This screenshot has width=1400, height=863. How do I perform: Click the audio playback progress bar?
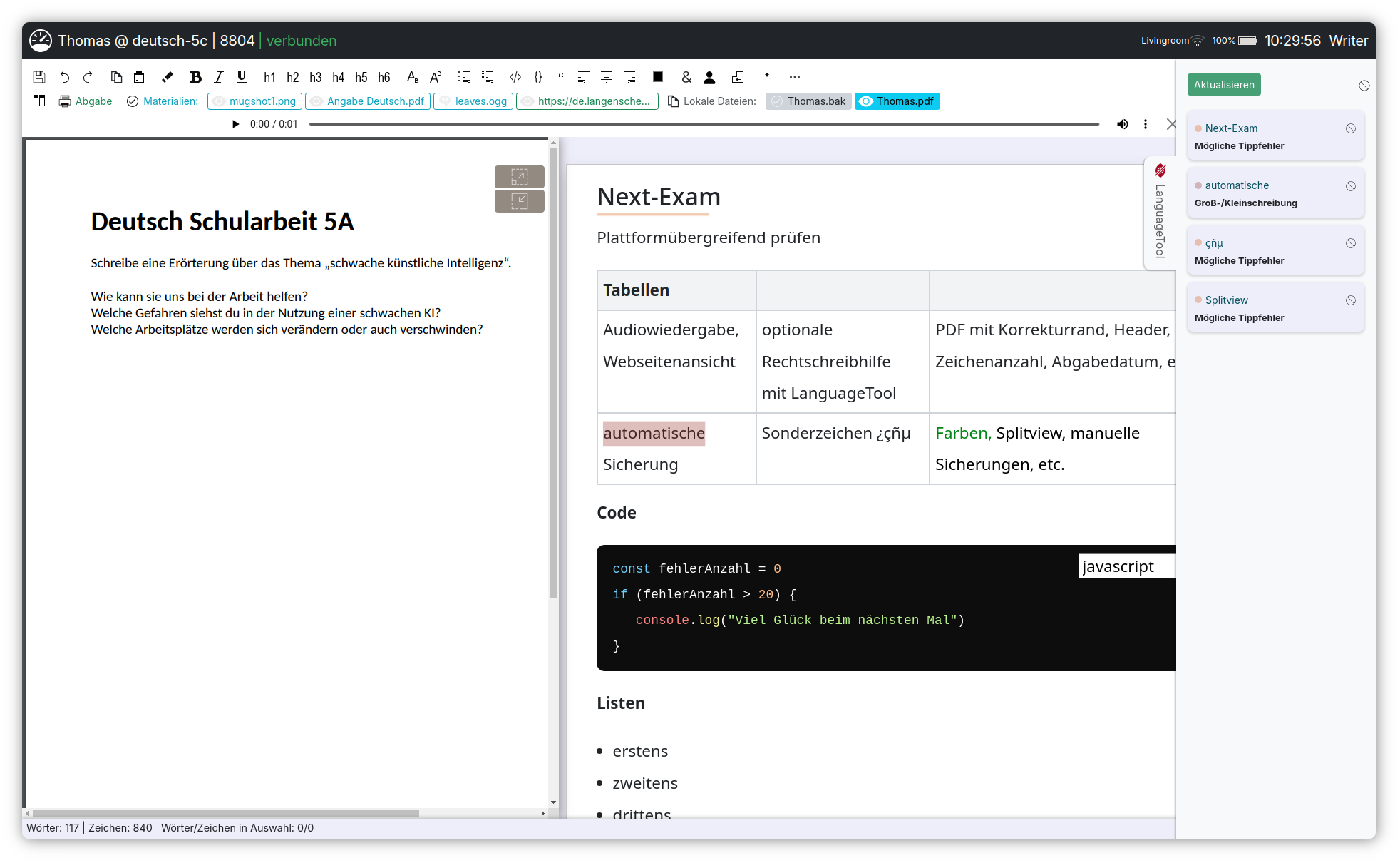(704, 124)
